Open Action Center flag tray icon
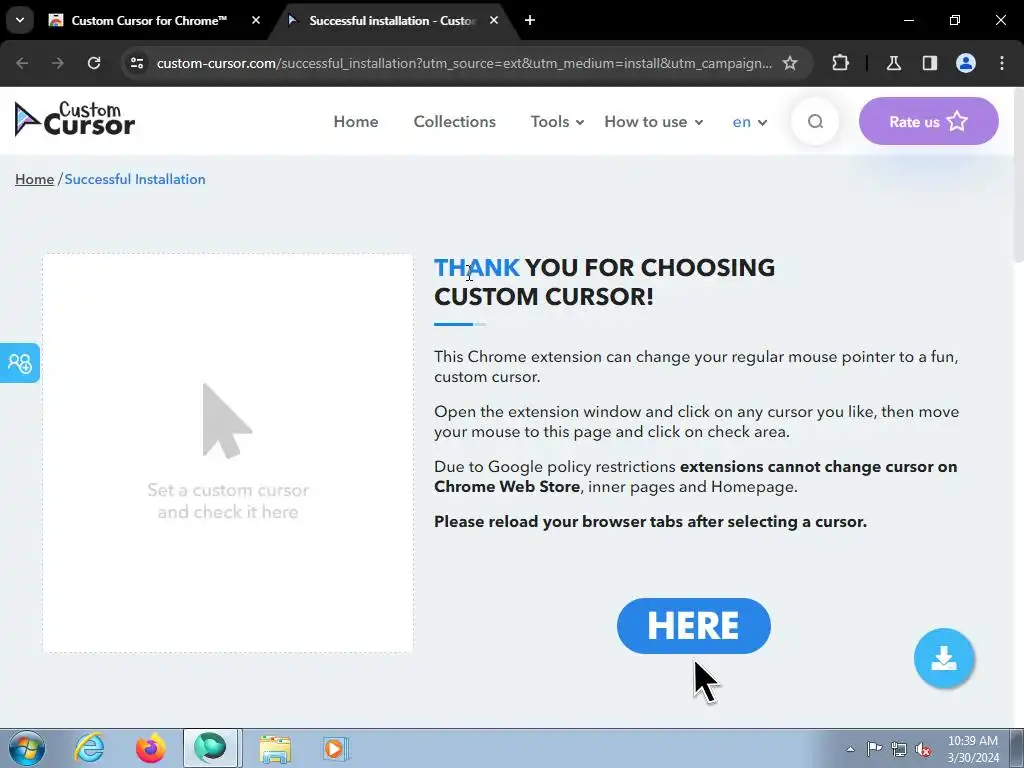Screen dimensions: 1024x768 (x=874, y=748)
